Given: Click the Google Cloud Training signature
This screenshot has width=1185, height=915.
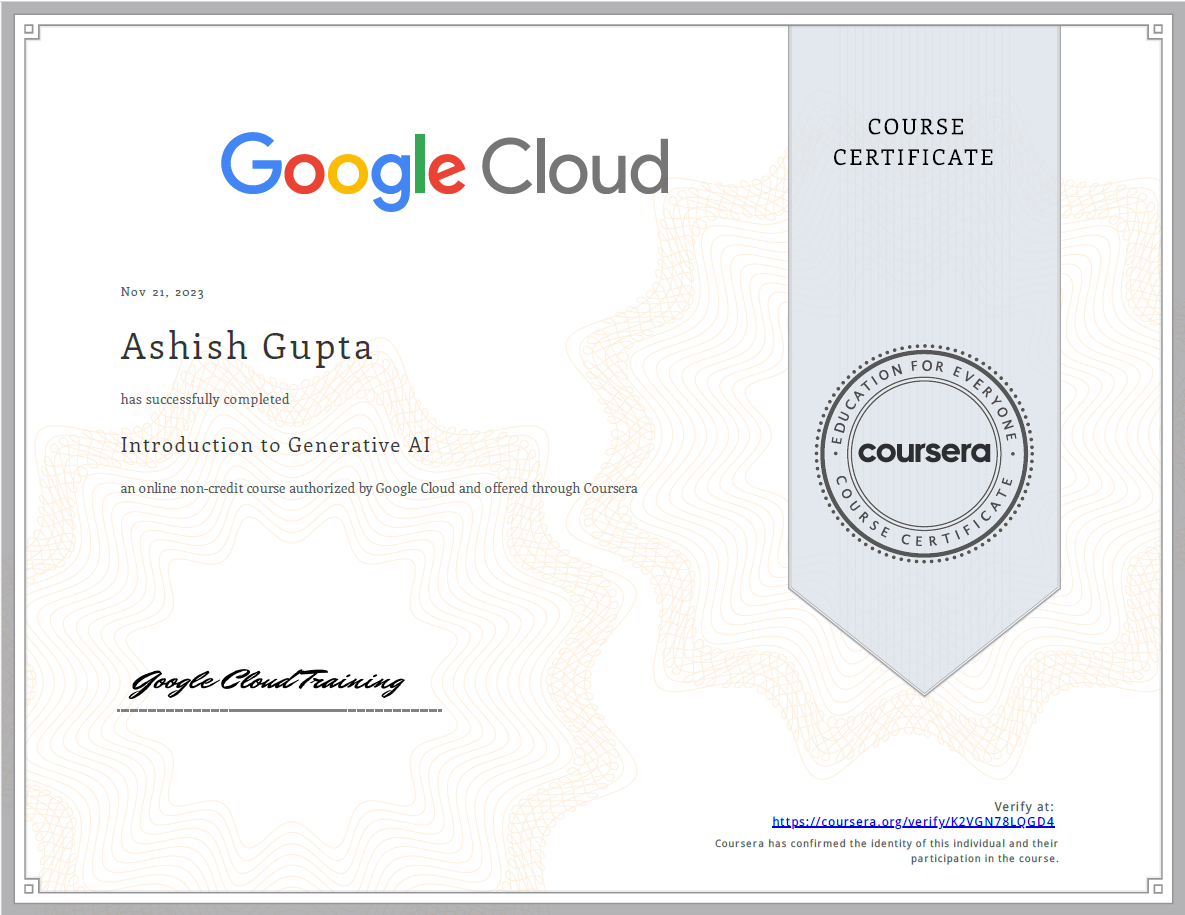Looking at the screenshot, I should click(268, 681).
